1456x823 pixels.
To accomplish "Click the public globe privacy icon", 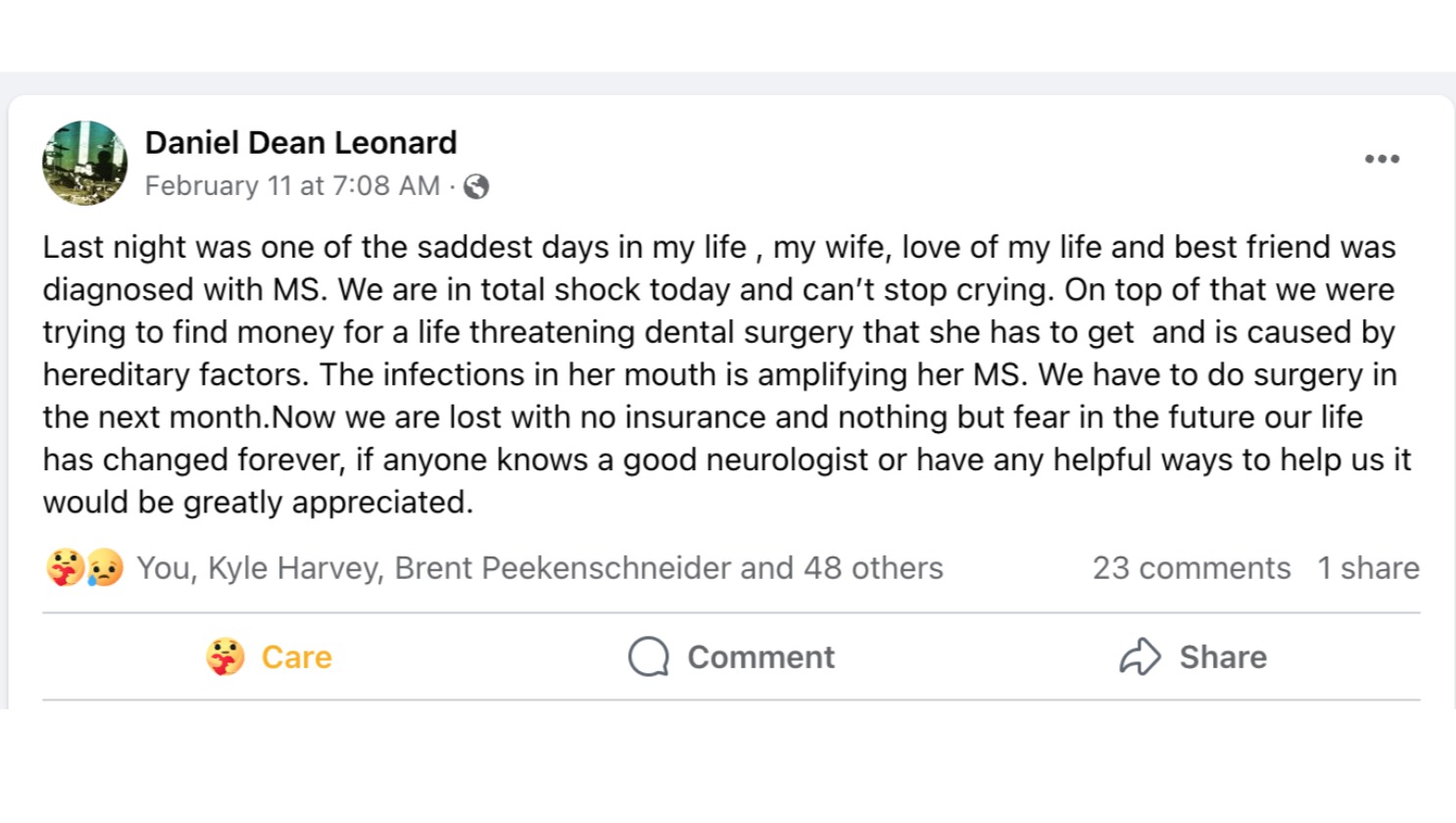I will click(x=476, y=186).
